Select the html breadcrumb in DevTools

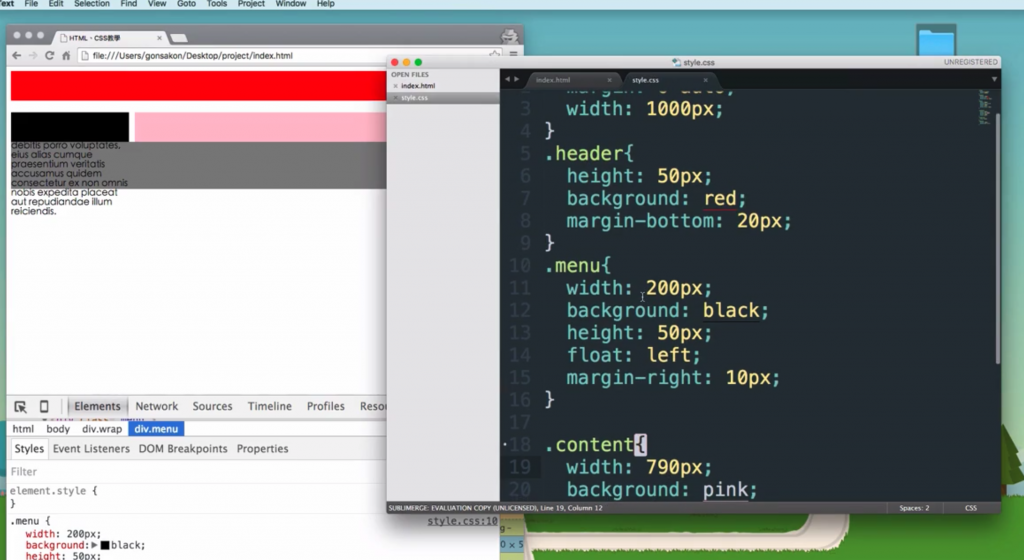click(x=23, y=429)
